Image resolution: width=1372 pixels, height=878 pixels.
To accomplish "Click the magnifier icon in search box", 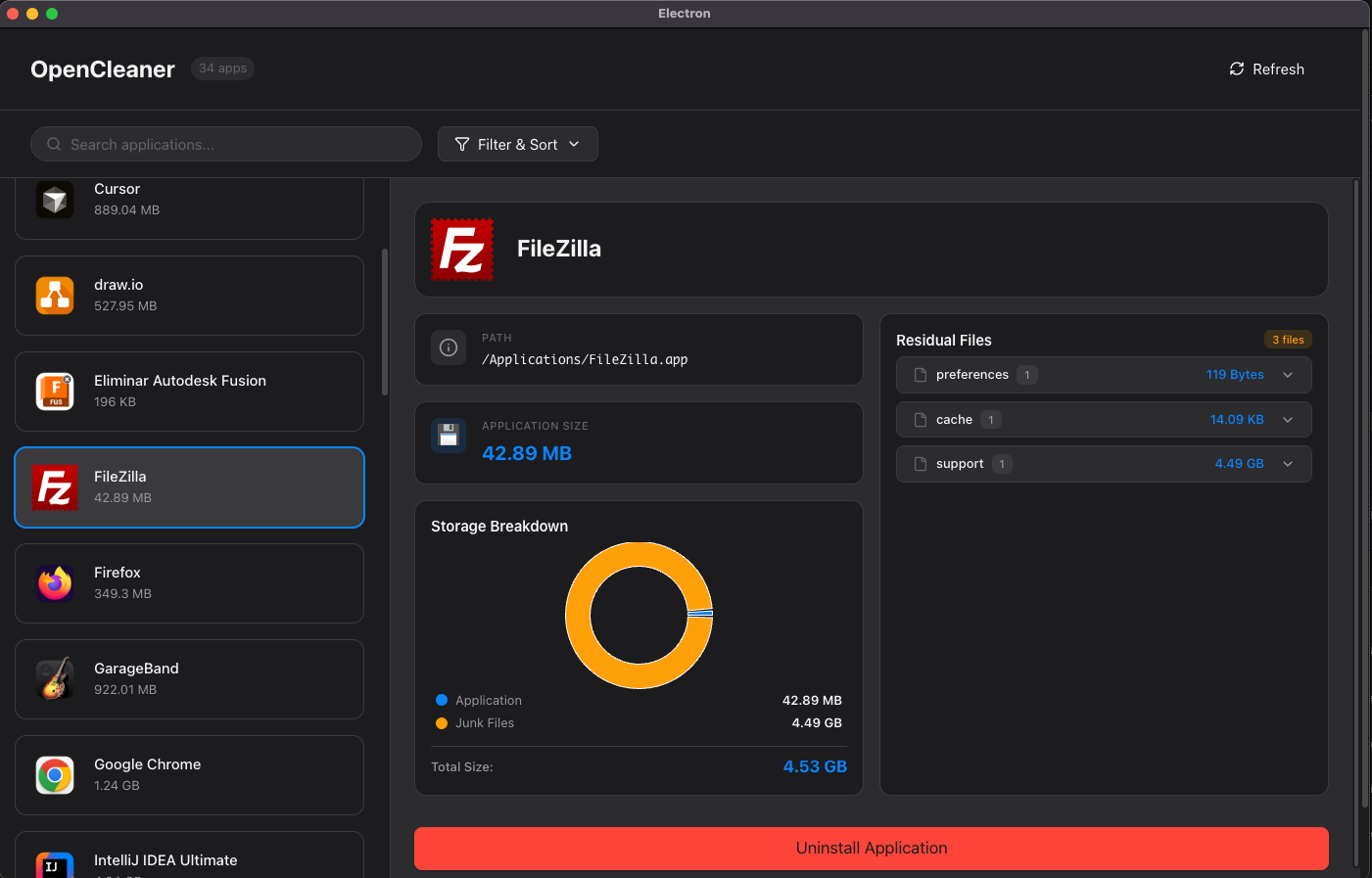I will [54, 144].
